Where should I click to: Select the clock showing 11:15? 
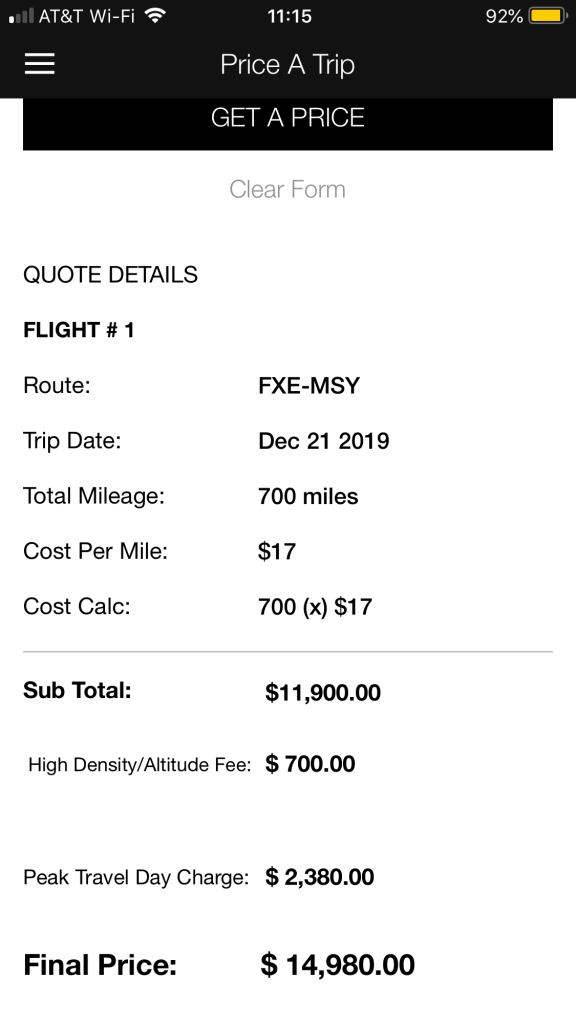(288, 15)
